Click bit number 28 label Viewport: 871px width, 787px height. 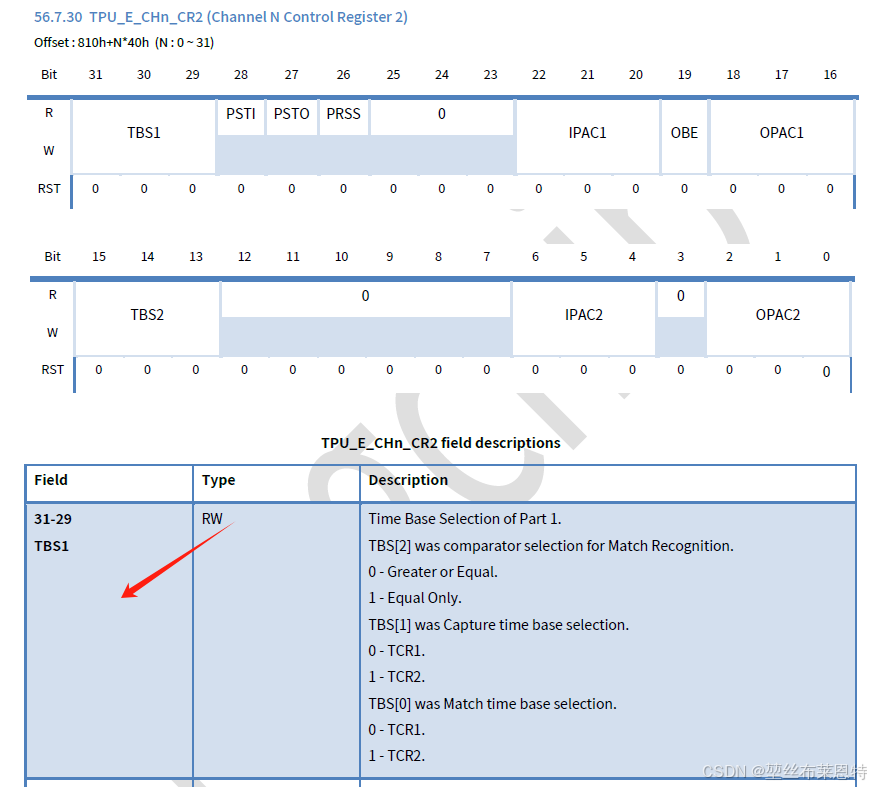(241, 75)
